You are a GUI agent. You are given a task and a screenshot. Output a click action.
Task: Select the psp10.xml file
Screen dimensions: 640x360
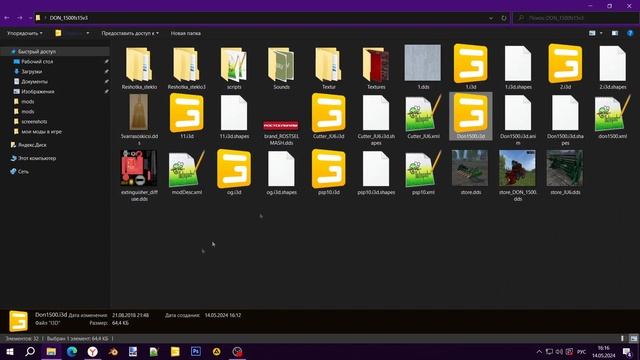[x=423, y=173]
